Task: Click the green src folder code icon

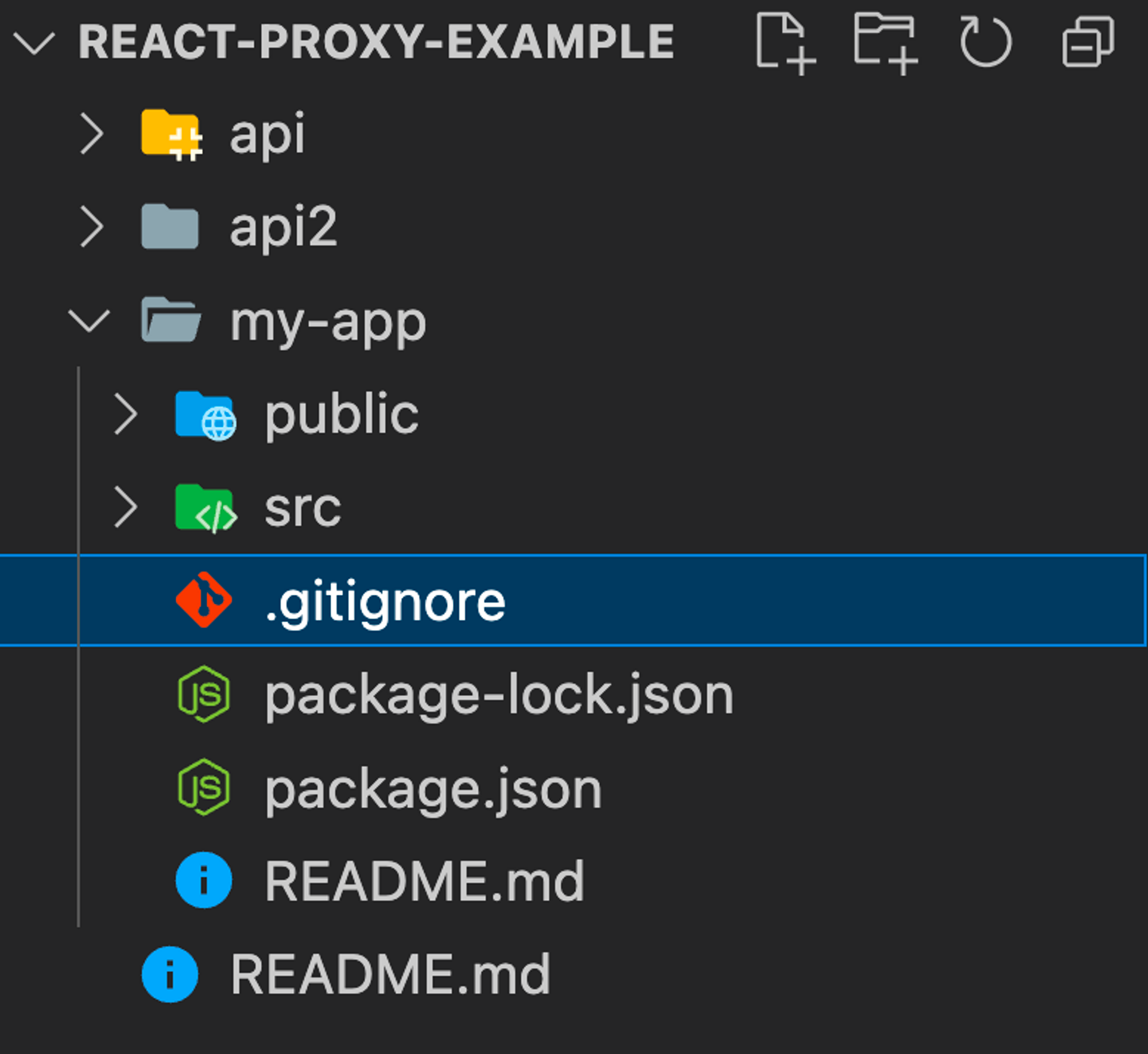Action: click(x=205, y=508)
